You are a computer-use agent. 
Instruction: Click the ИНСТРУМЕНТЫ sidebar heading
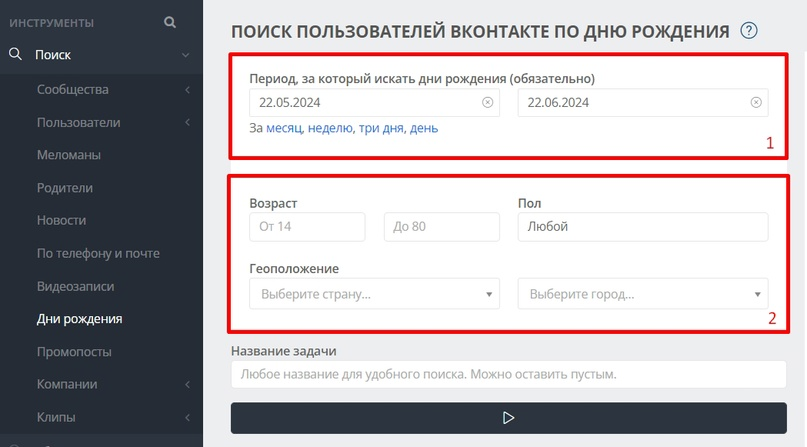[x=51, y=23]
